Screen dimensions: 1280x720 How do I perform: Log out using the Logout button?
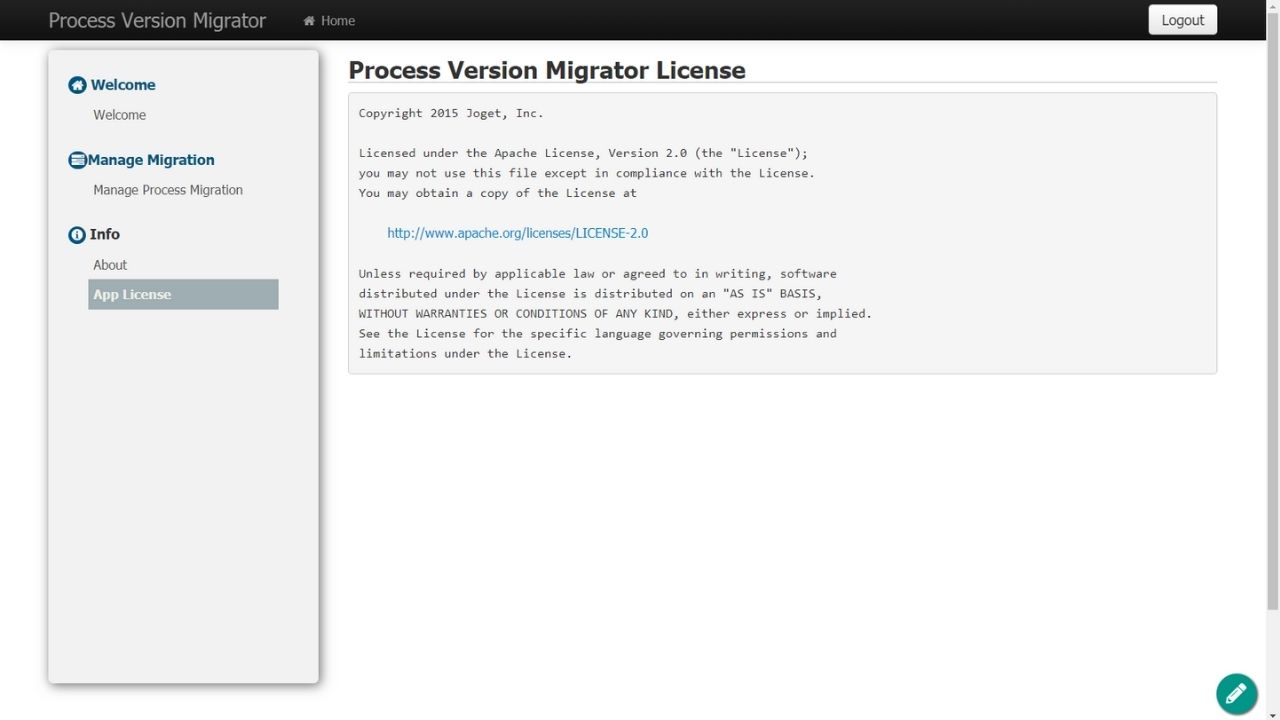[1182, 20]
